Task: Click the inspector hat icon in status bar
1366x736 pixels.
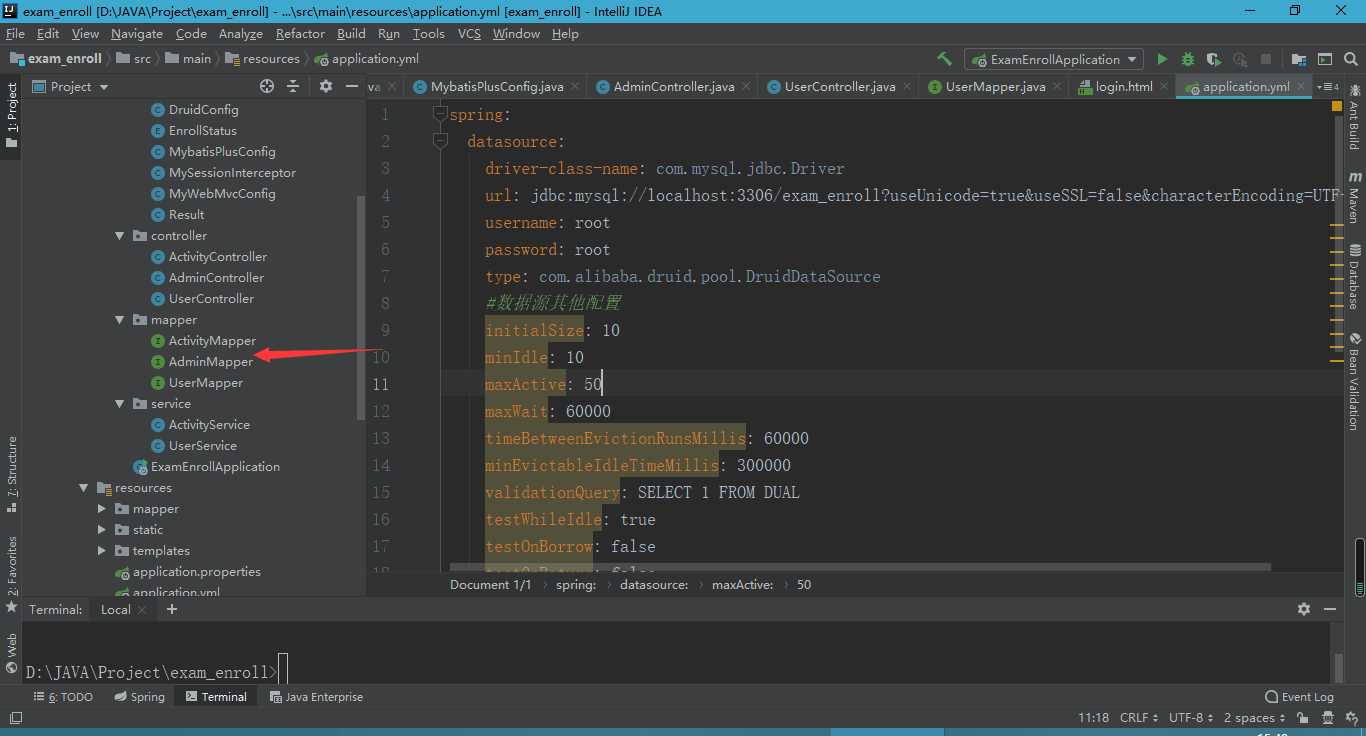Action: 1328,717
